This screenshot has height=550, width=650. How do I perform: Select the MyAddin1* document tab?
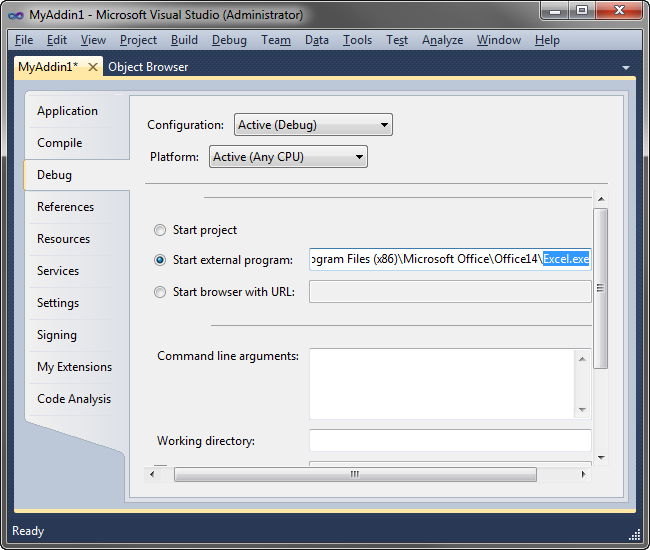[48, 67]
